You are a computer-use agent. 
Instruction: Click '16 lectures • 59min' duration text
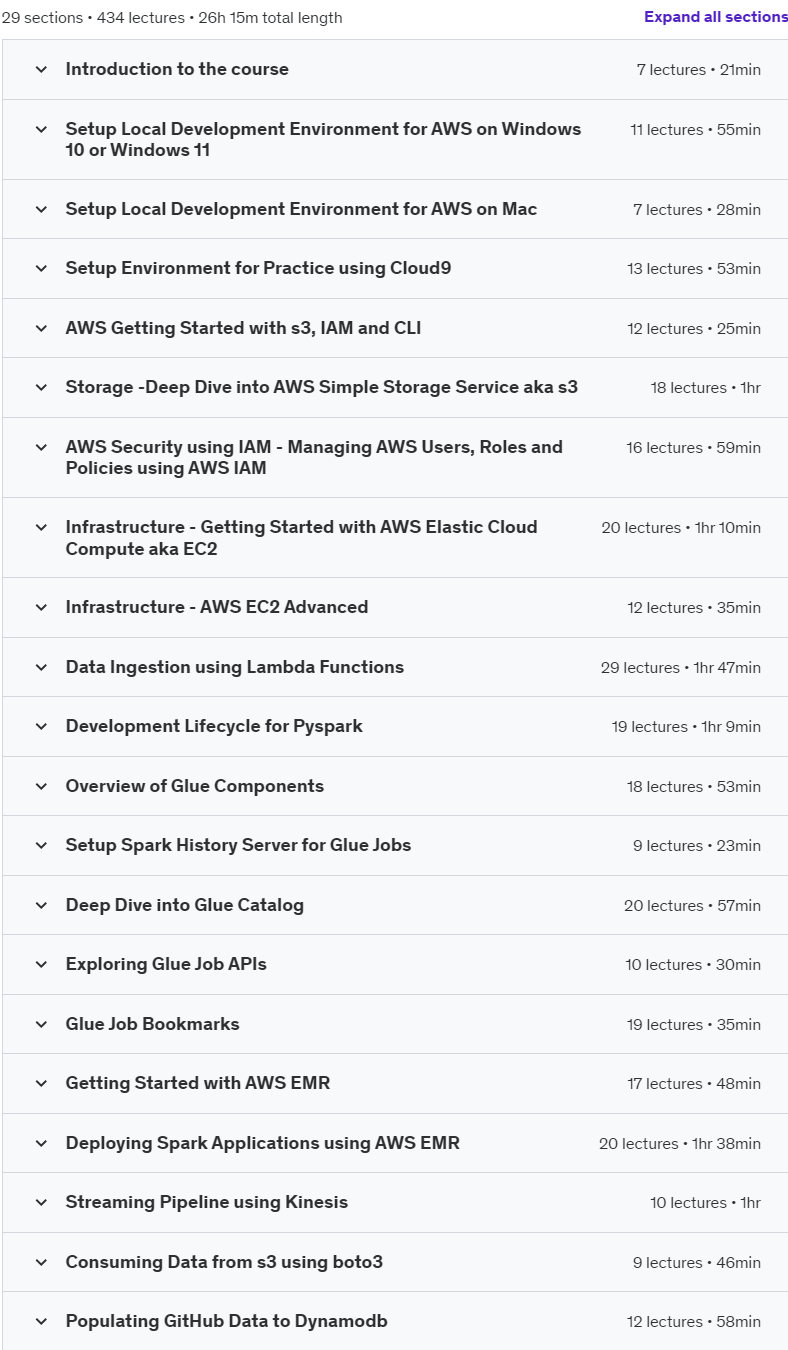(694, 448)
